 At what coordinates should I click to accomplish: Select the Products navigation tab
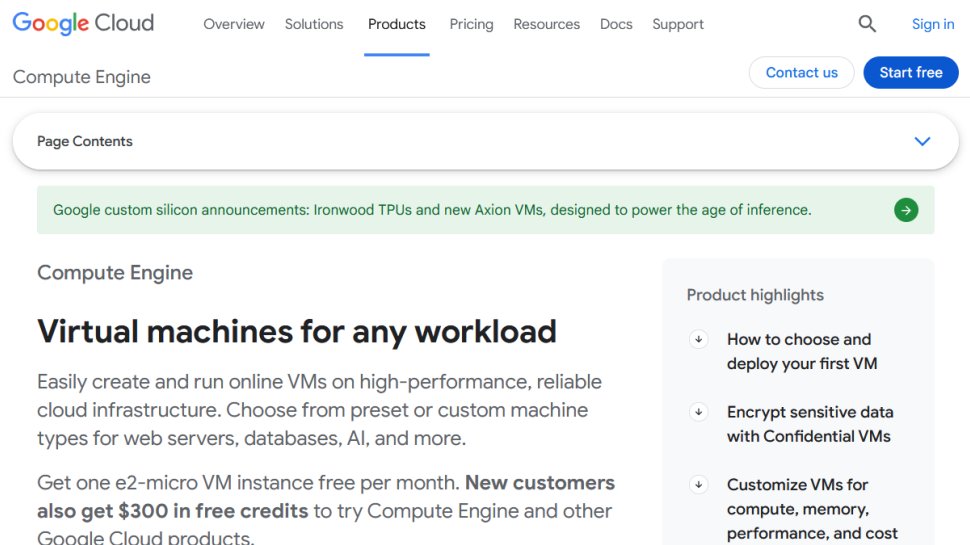click(397, 24)
